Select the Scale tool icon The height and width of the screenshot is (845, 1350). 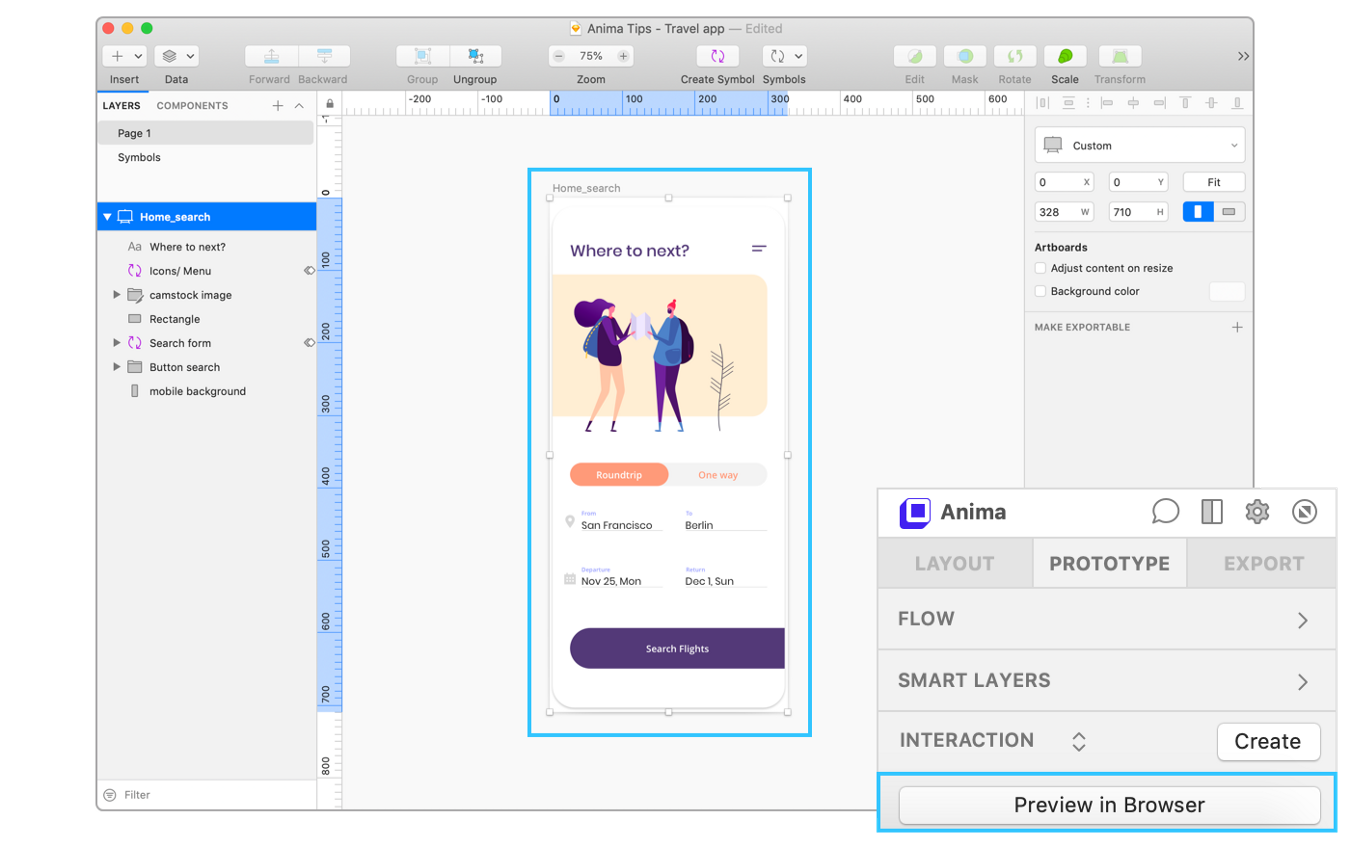coord(1064,57)
